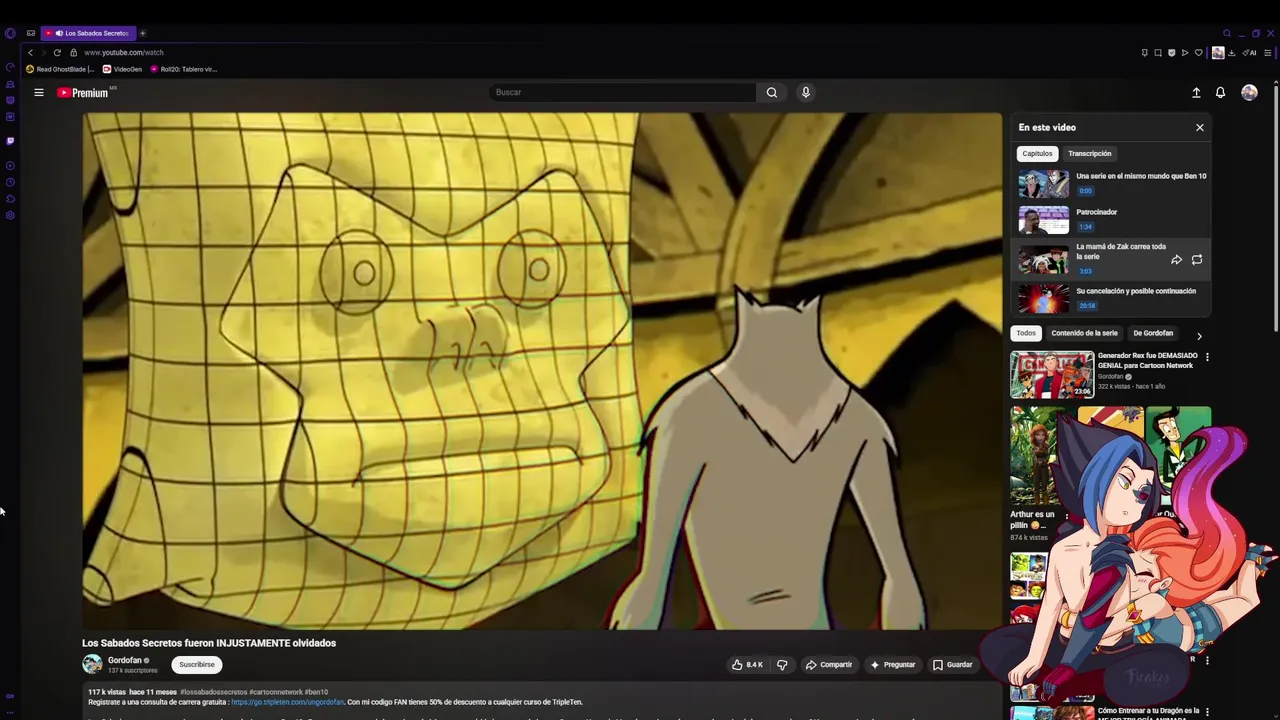The height and width of the screenshot is (720, 1280).
Task: Click the 20:58 chapter timestamp
Action: (1087, 305)
